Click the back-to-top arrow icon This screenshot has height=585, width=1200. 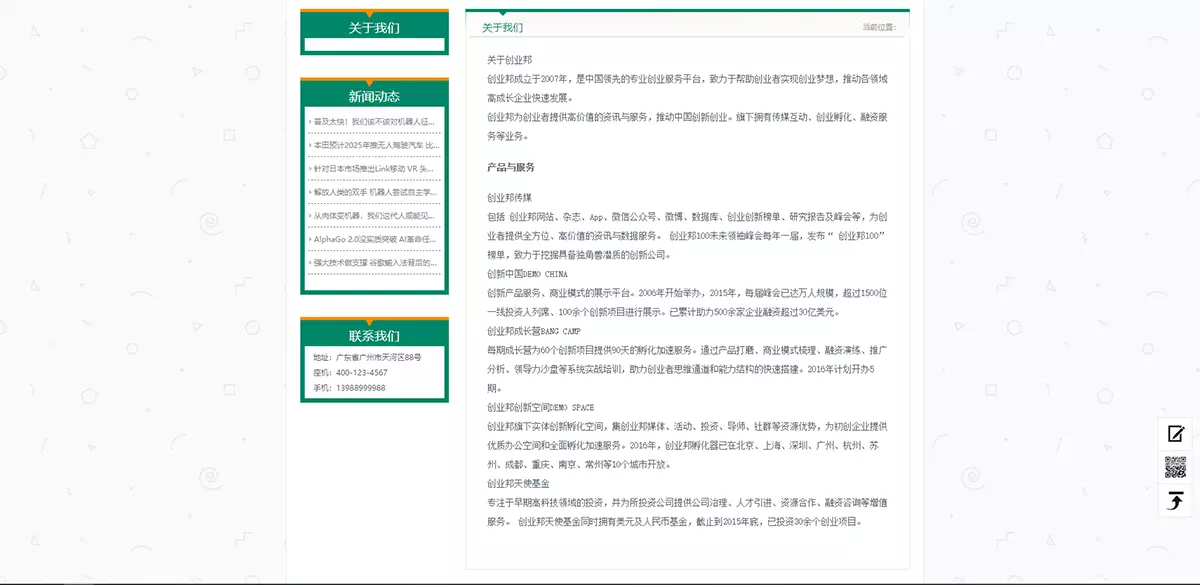1176,500
